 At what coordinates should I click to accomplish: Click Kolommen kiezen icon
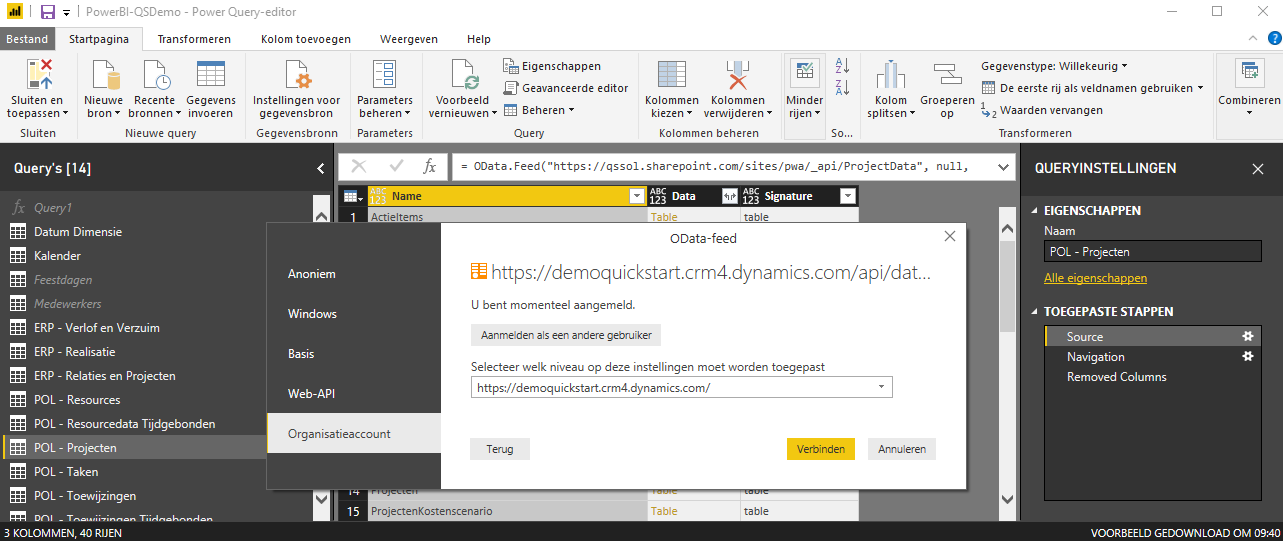671,75
